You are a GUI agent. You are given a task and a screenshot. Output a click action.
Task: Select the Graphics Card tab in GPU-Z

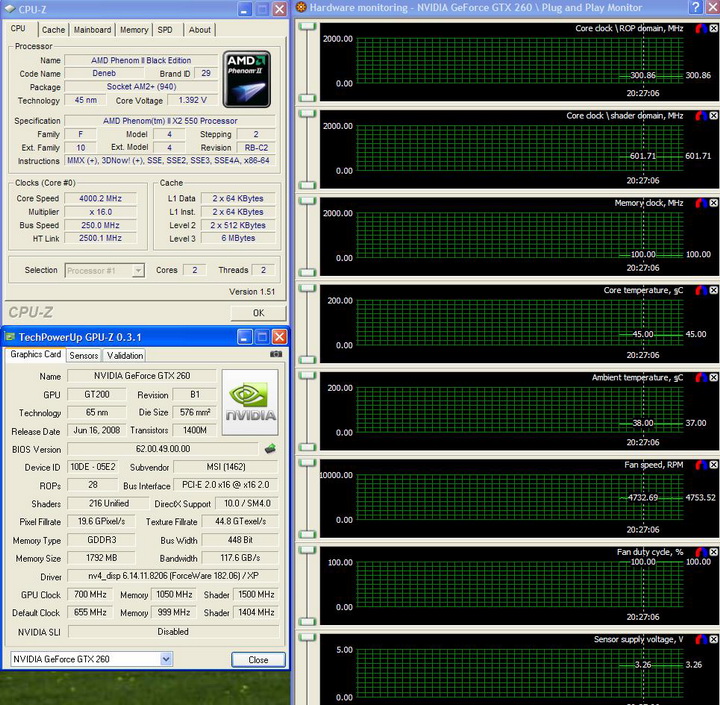point(35,354)
